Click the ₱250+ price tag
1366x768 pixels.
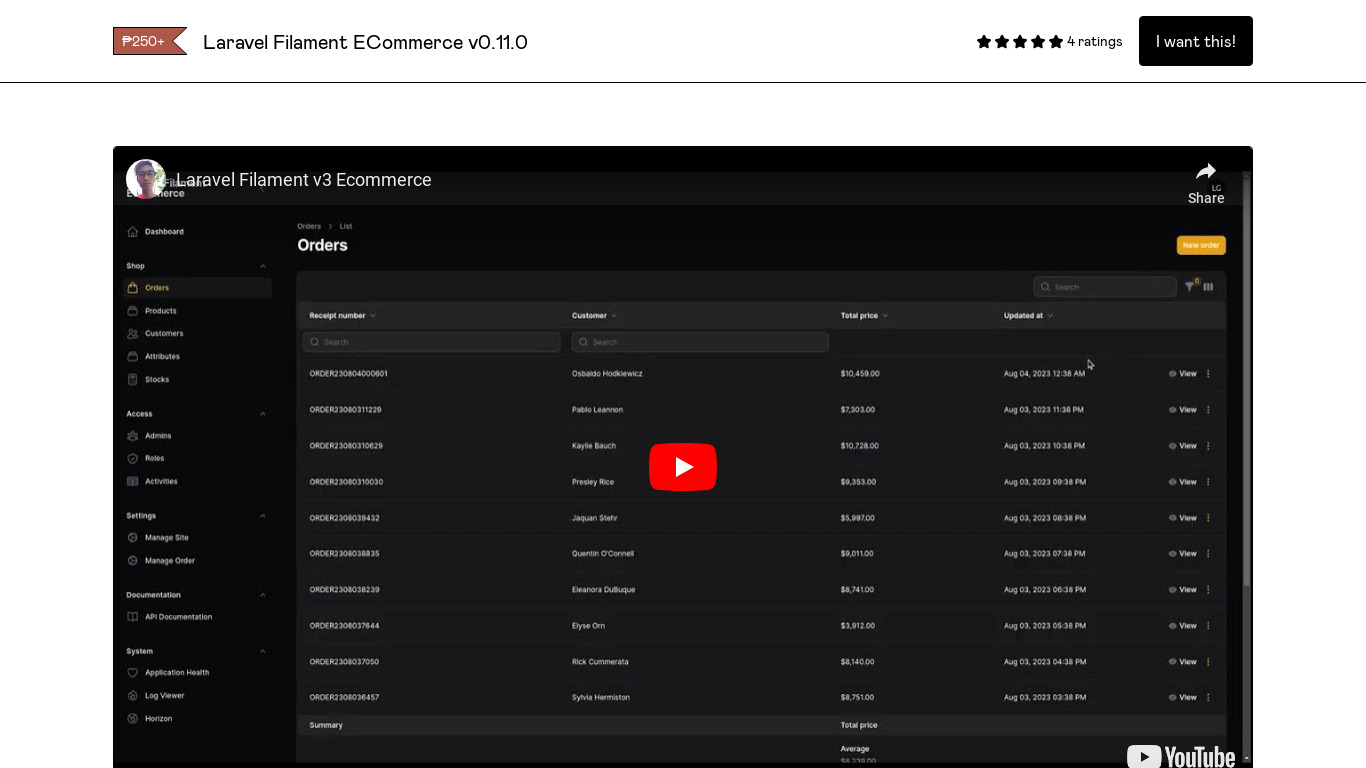tap(150, 41)
